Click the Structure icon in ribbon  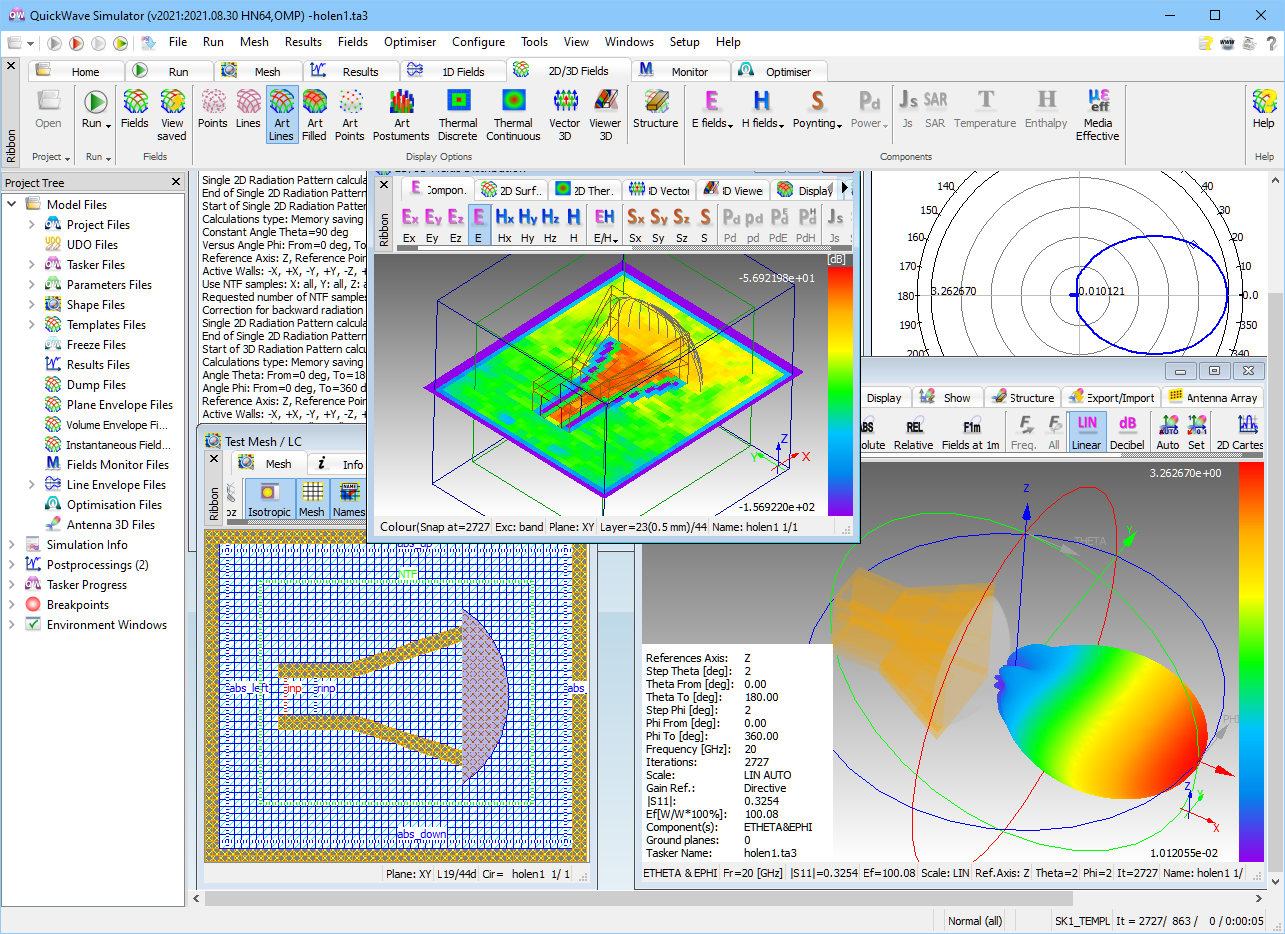[655, 108]
